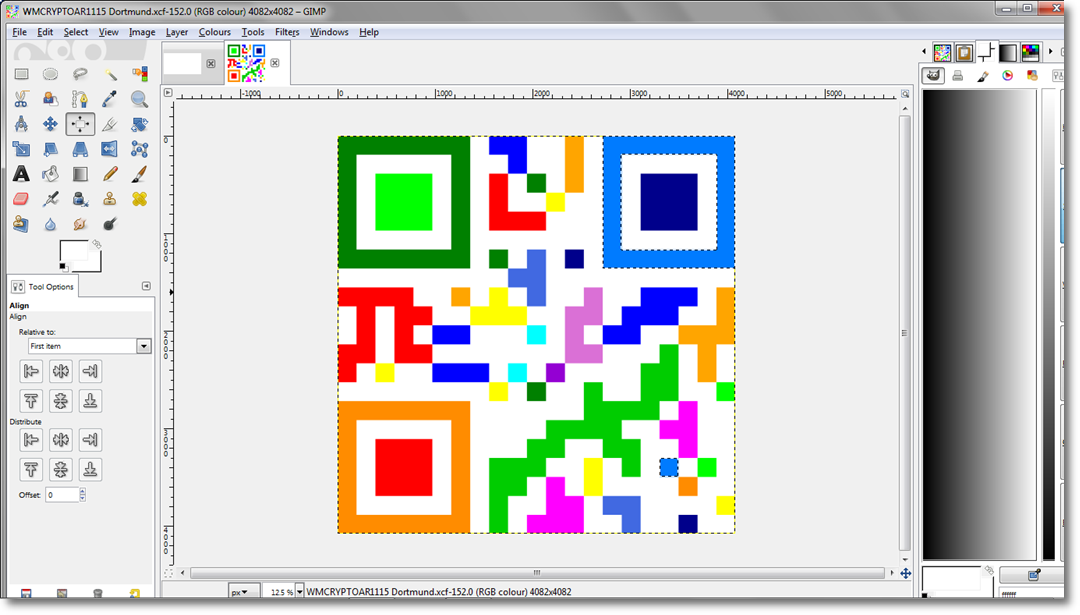Select the Fuzzy Select magic wand tool
Viewport: 1080px width, 615px height.
click(110, 74)
